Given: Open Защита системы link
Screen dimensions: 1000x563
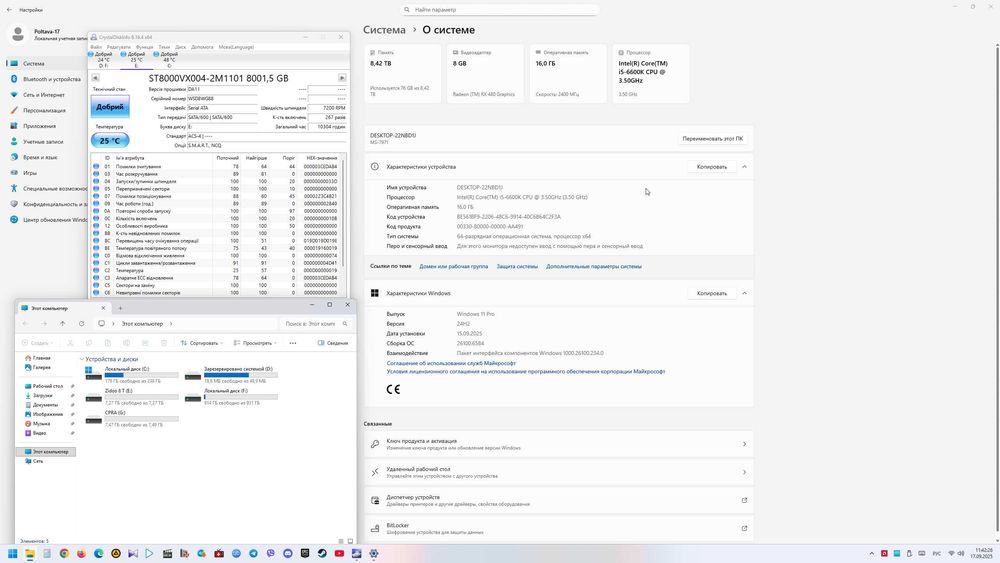Looking at the screenshot, I should click(x=517, y=267).
